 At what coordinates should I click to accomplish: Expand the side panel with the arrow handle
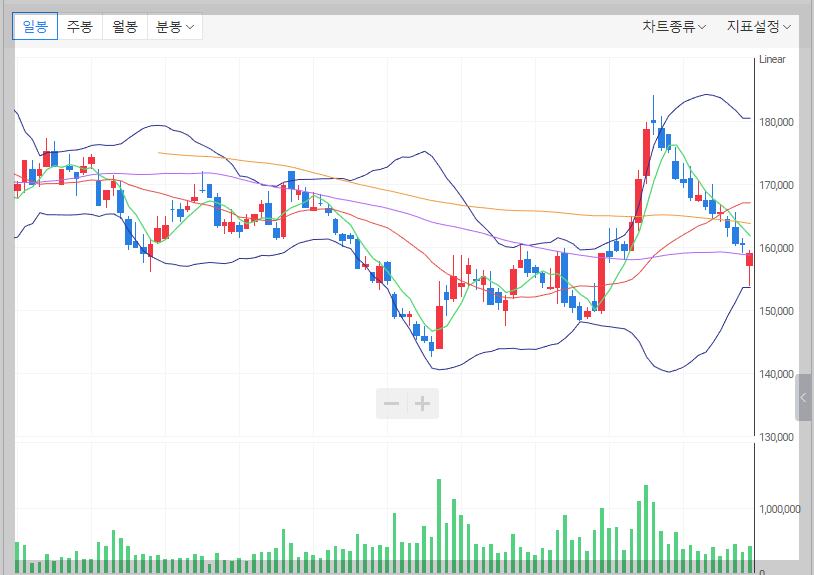click(803, 398)
